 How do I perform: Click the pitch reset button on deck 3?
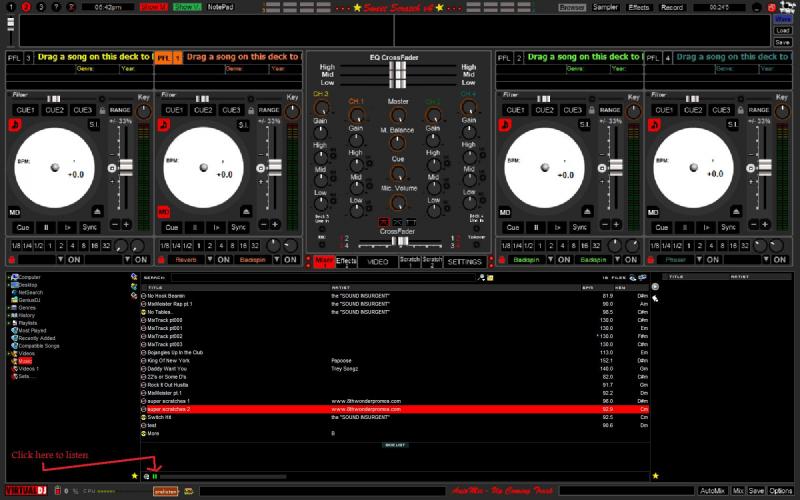[x=112, y=168]
